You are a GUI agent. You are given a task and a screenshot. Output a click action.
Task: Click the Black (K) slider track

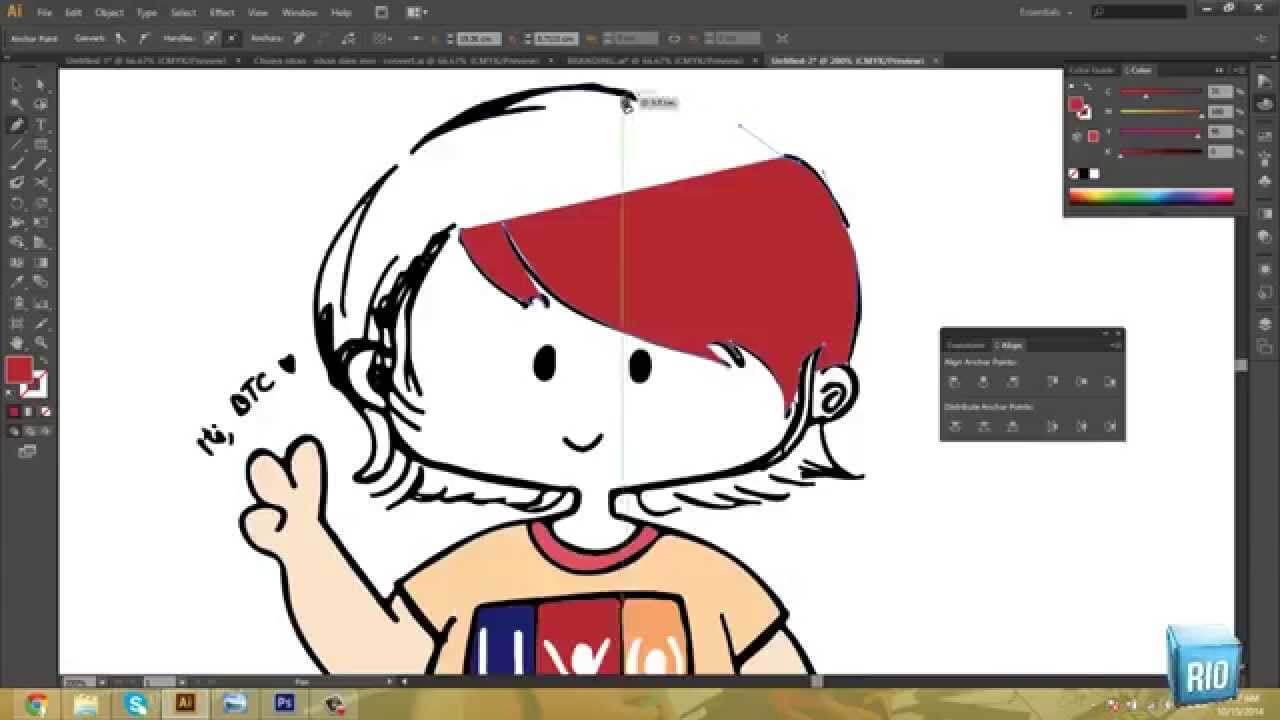pyautogui.click(x=1161, y=153)
